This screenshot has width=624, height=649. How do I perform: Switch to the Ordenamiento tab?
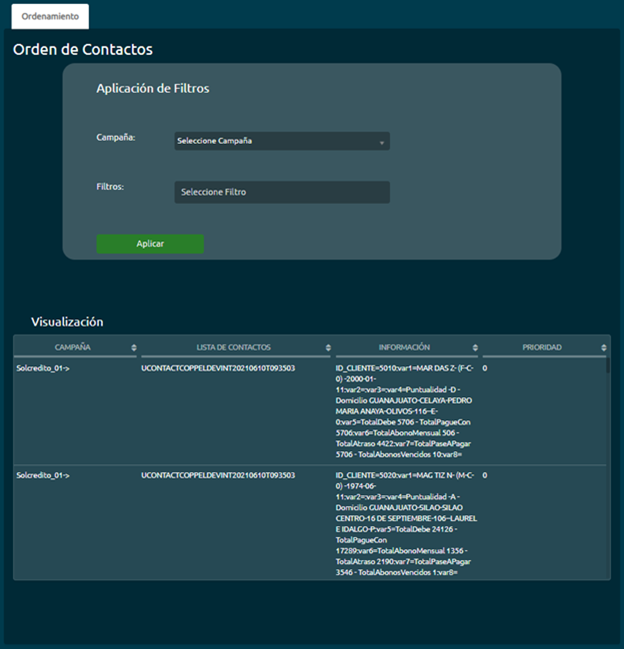[x=50, y=16]
